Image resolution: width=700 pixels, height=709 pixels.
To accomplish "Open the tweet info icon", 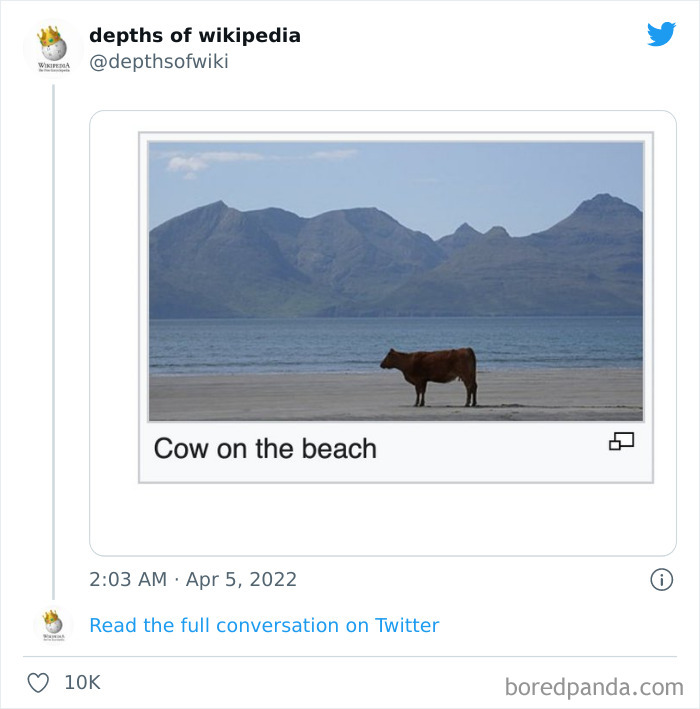I will 661,580.
